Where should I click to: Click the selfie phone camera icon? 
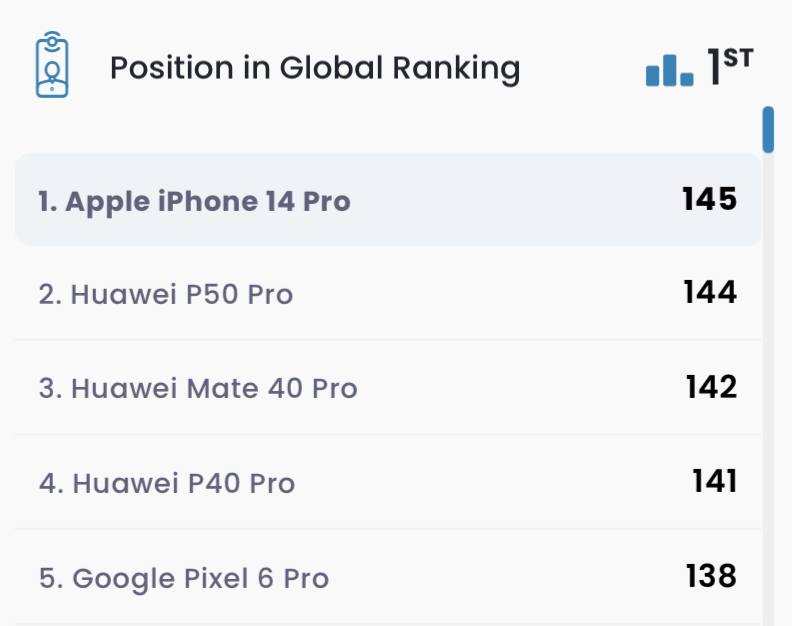click(x=52, y=66)
